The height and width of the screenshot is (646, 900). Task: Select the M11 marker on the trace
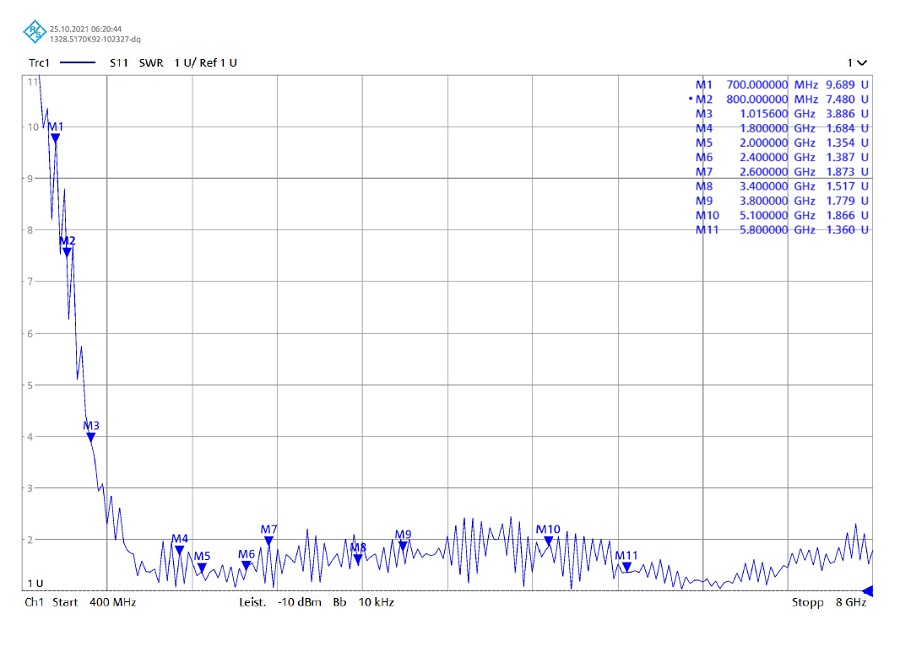(626, 566)
